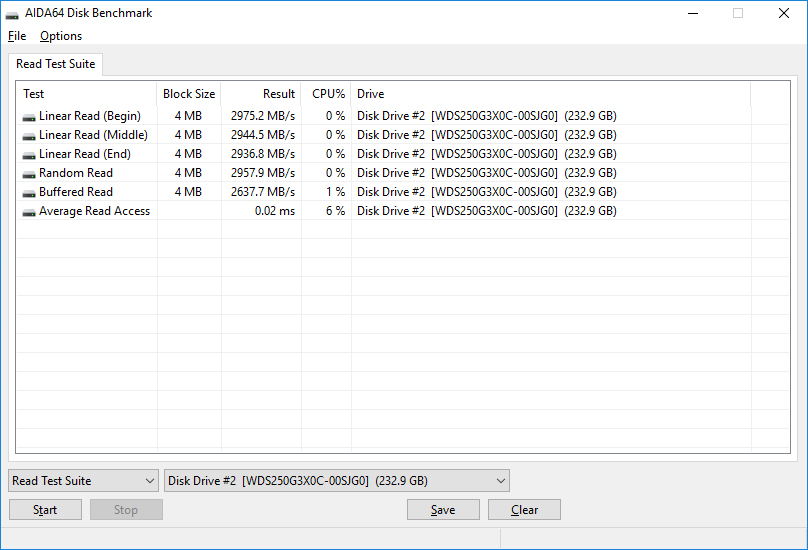Sort by the CPU% column header
Screen dimensions: 808x550
coord(326,94)
